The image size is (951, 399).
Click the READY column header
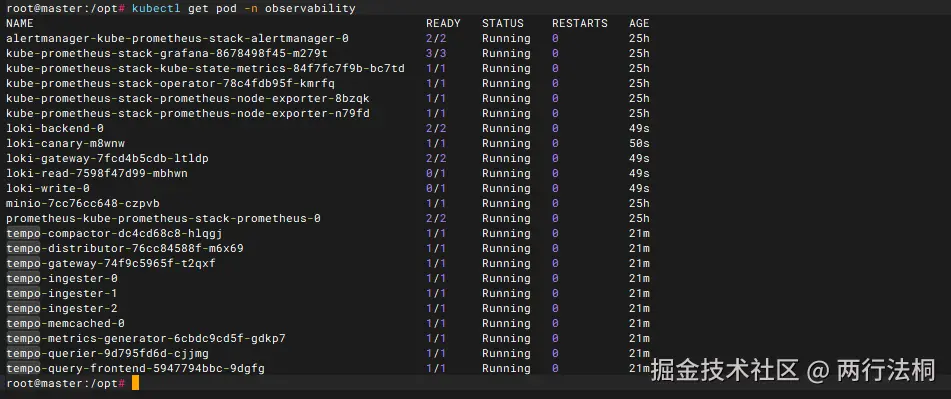tap(443, 24)
